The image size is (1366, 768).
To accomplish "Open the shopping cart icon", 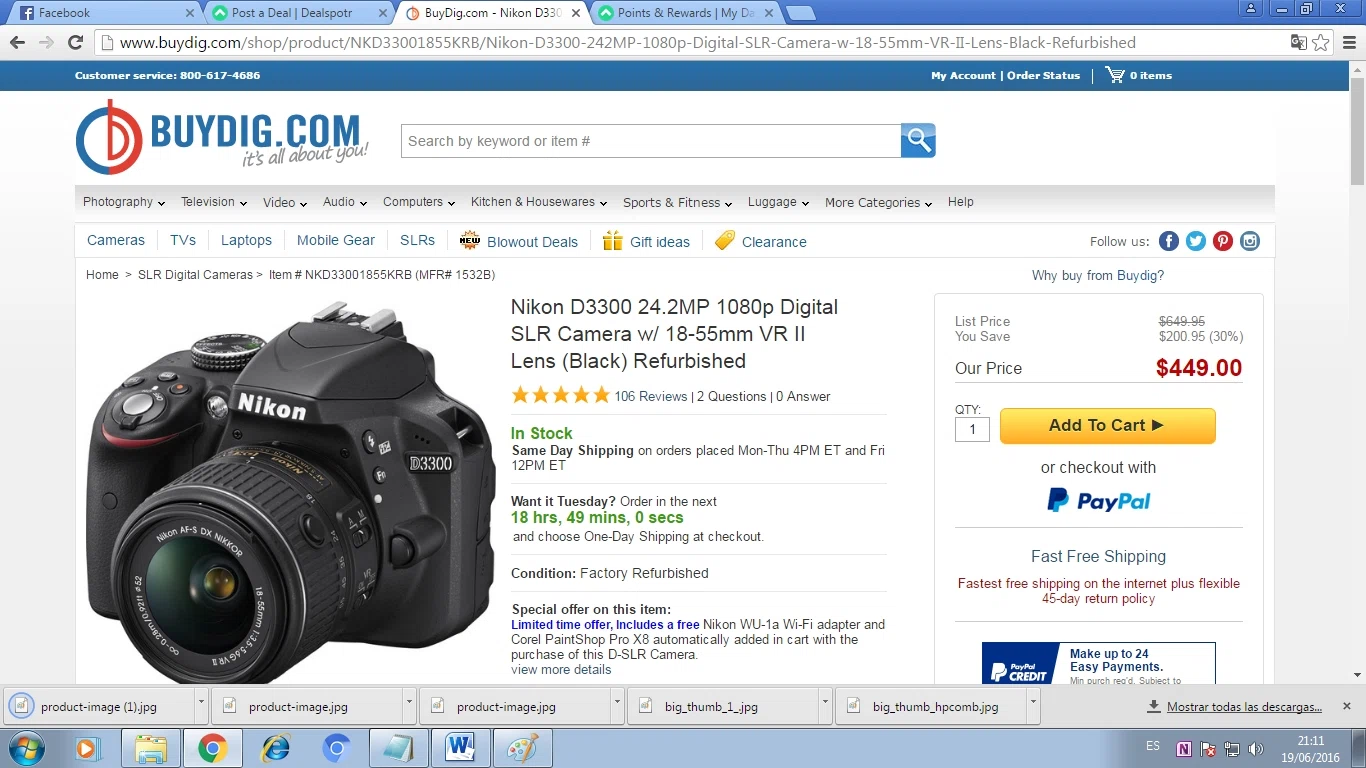I will [x=1114, y=75].
